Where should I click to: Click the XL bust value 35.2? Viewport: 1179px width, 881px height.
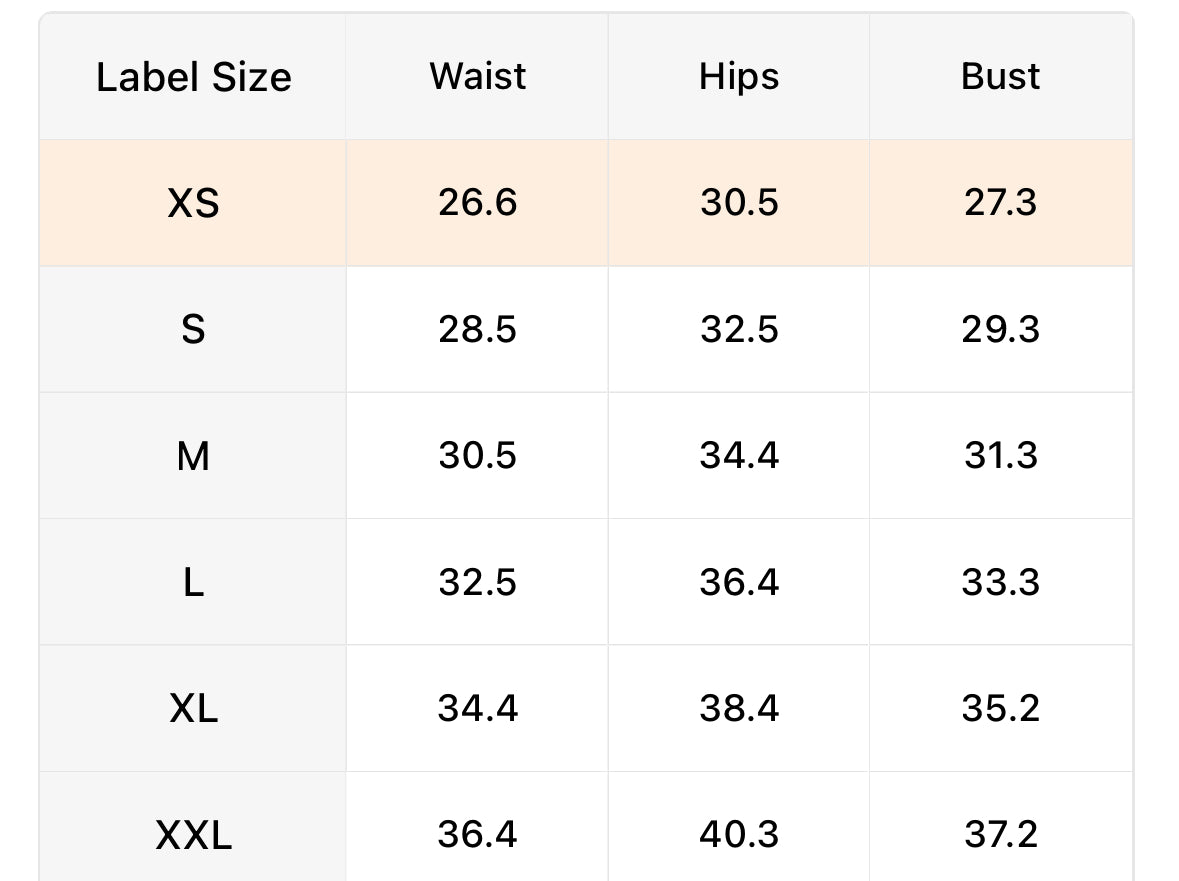coord(1001,708)
